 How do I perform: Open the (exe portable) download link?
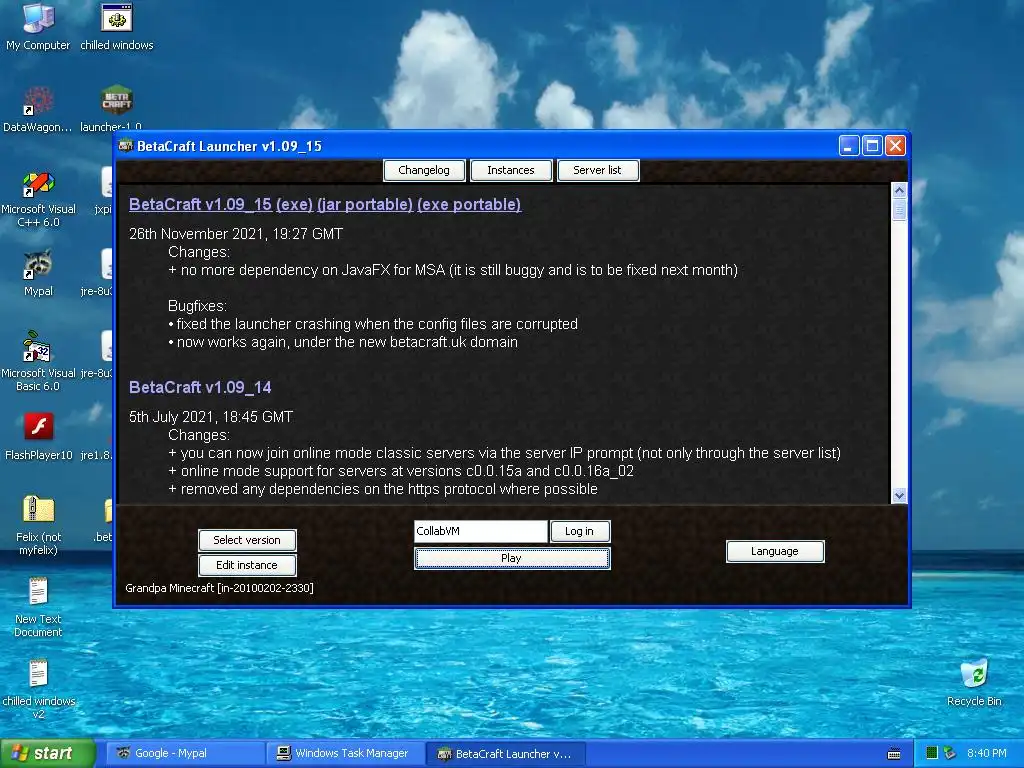[469, 204]
